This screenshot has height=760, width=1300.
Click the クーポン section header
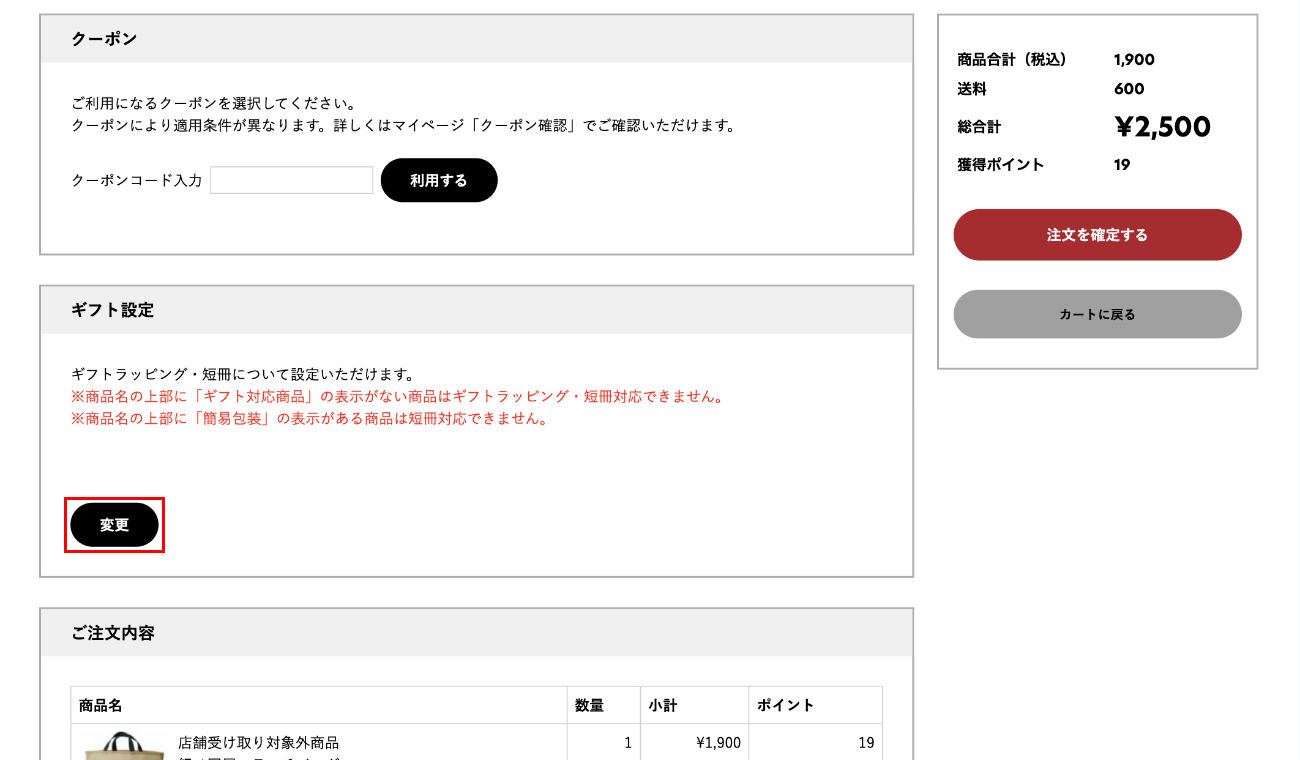coord(104,39)
